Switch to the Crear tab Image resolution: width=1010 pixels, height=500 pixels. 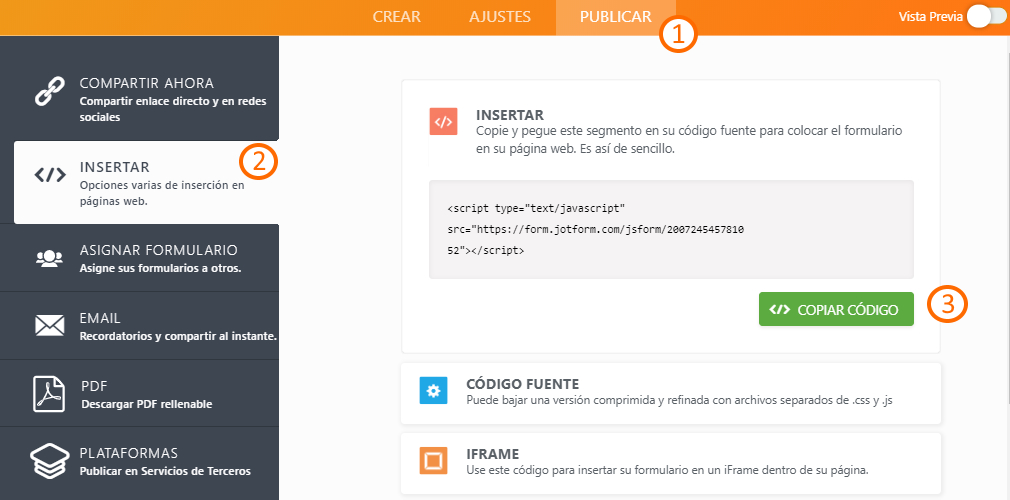click(396, 17)
